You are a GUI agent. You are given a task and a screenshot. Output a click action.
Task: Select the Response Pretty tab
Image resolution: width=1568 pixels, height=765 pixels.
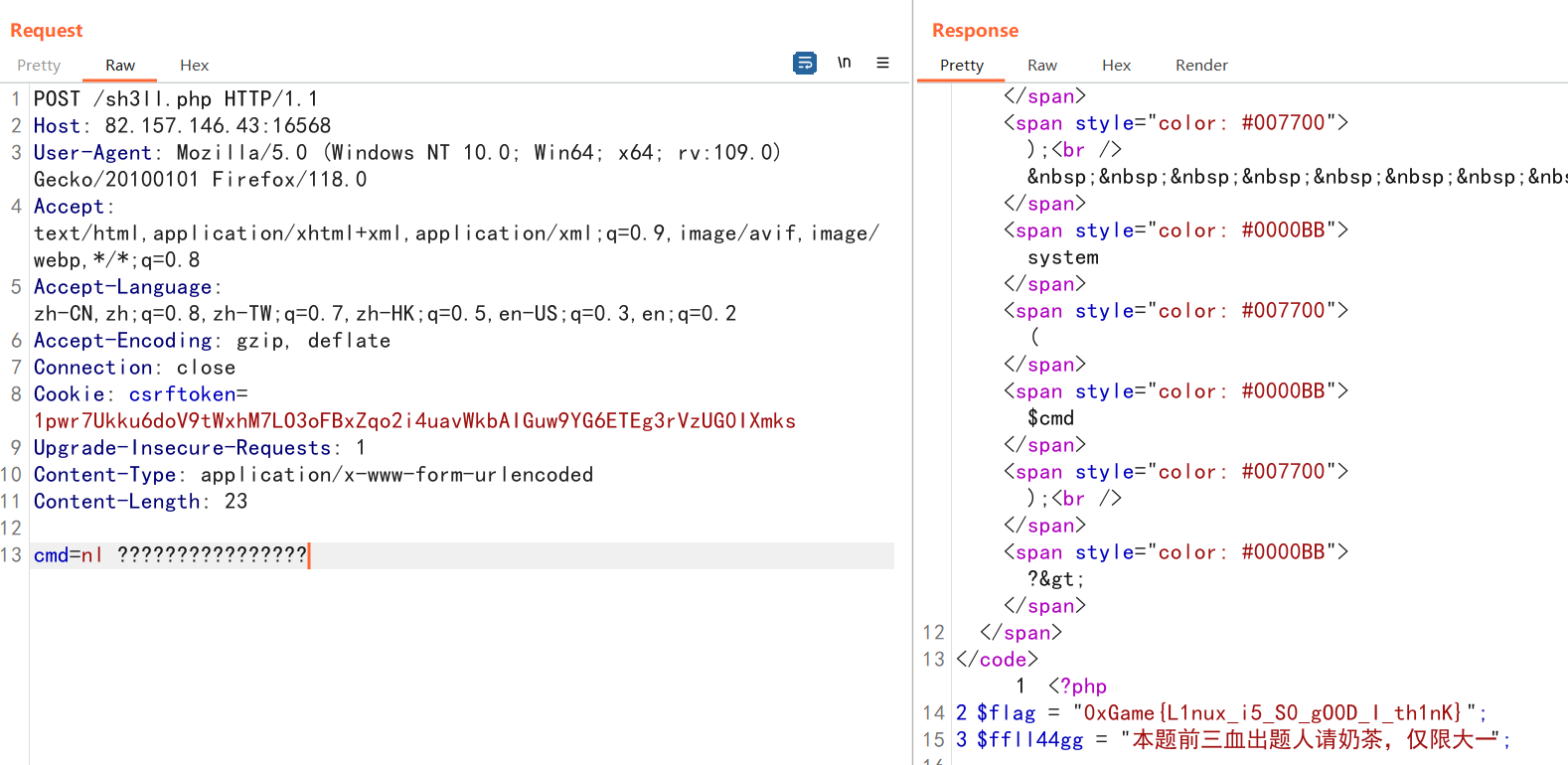tap(962, 66)
